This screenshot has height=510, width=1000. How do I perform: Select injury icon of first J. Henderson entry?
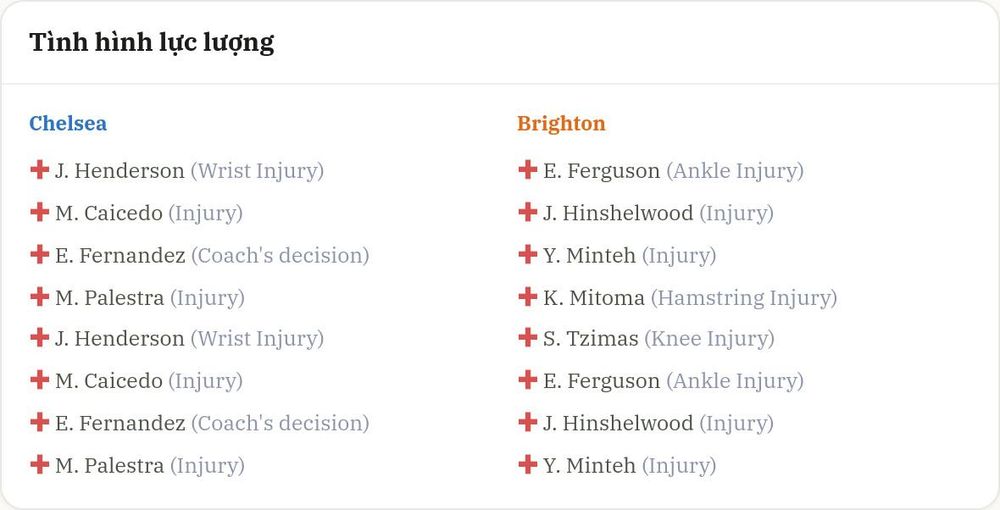[x=40, y=170]
